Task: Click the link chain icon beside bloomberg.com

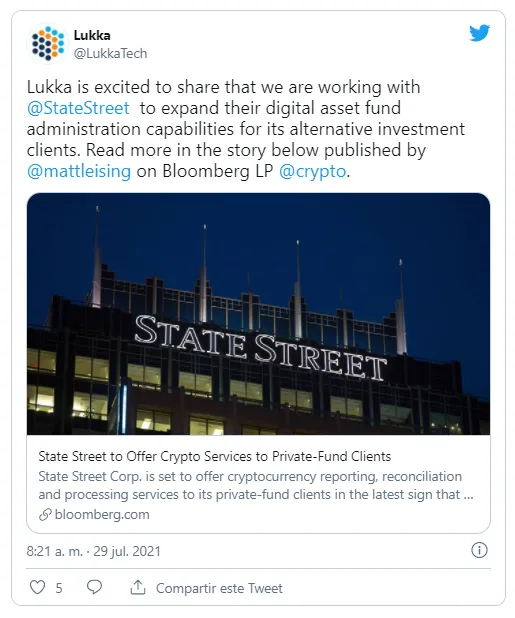Action: coord(45,514)
